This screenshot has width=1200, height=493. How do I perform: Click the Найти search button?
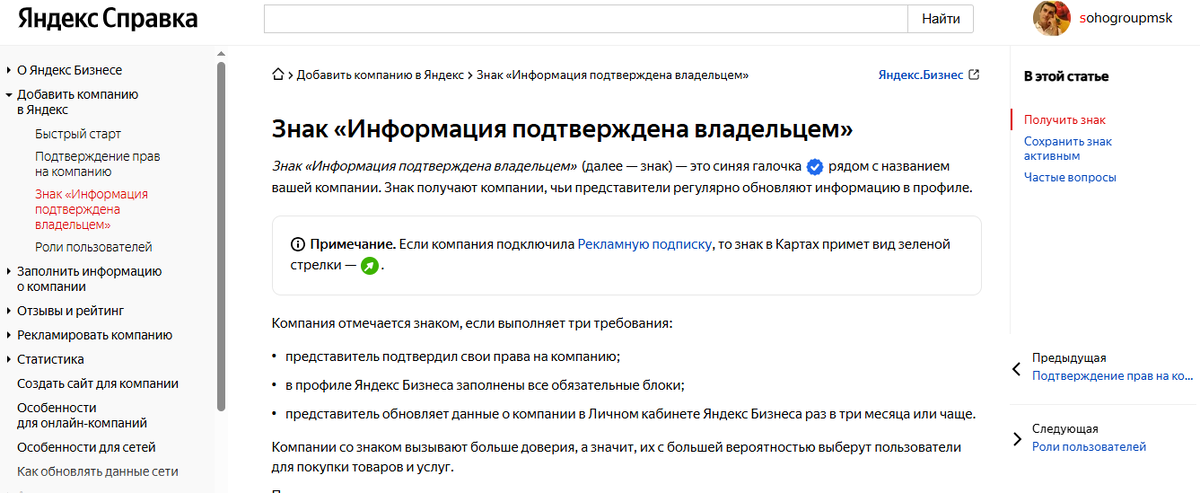point(940,19)
